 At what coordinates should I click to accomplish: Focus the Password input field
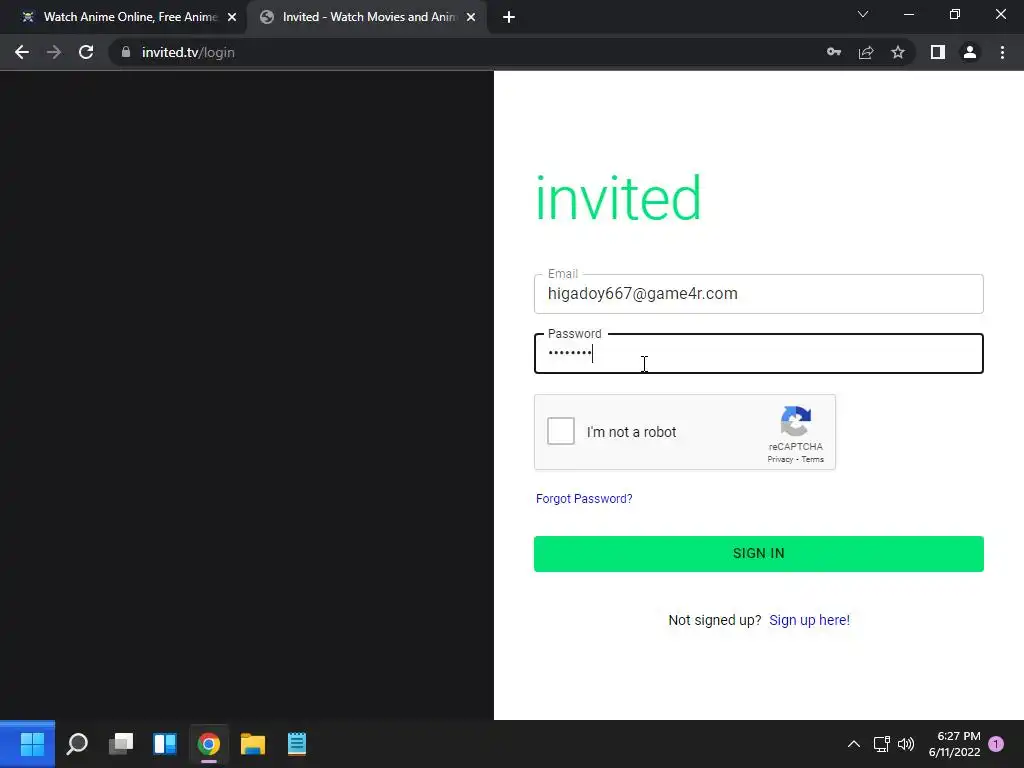click(758, 353)
